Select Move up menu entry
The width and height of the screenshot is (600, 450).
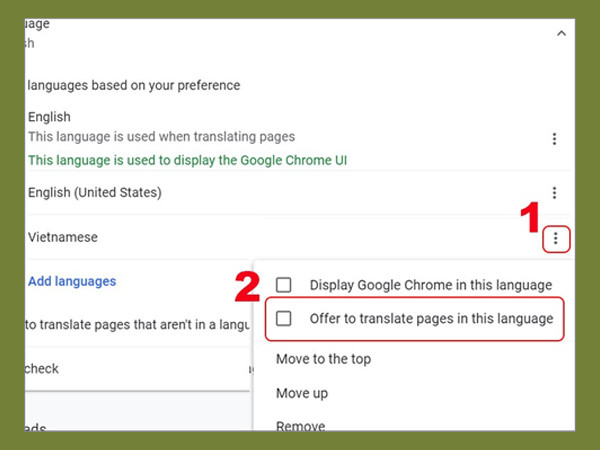[302, 393]
